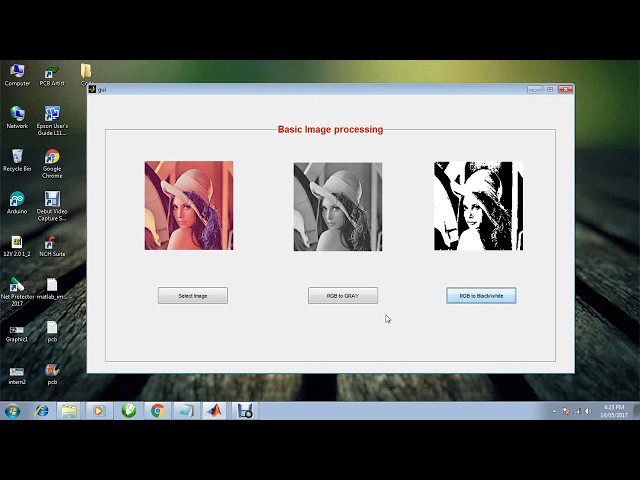Image resolution: width=640 pixels, height=480 pixels.
Task: Click the original color image thumbnail
Action: coord(189,205)
